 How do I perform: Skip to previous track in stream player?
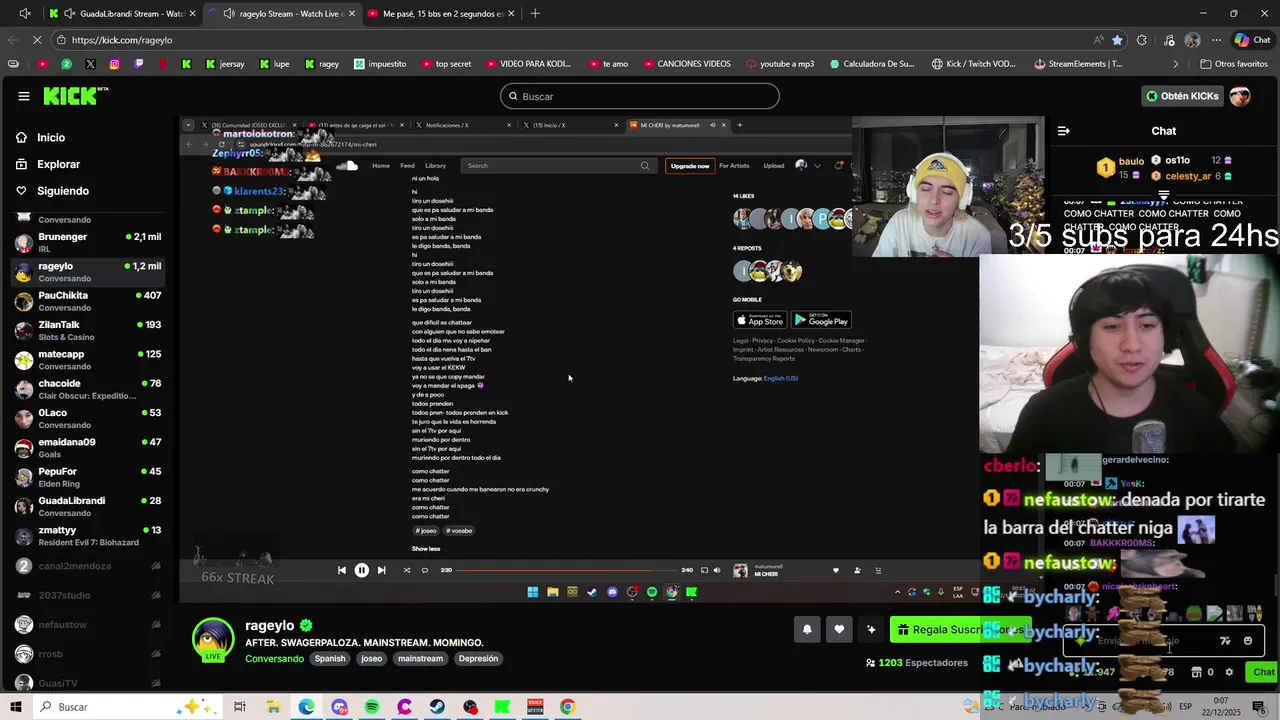click(342, 570)
